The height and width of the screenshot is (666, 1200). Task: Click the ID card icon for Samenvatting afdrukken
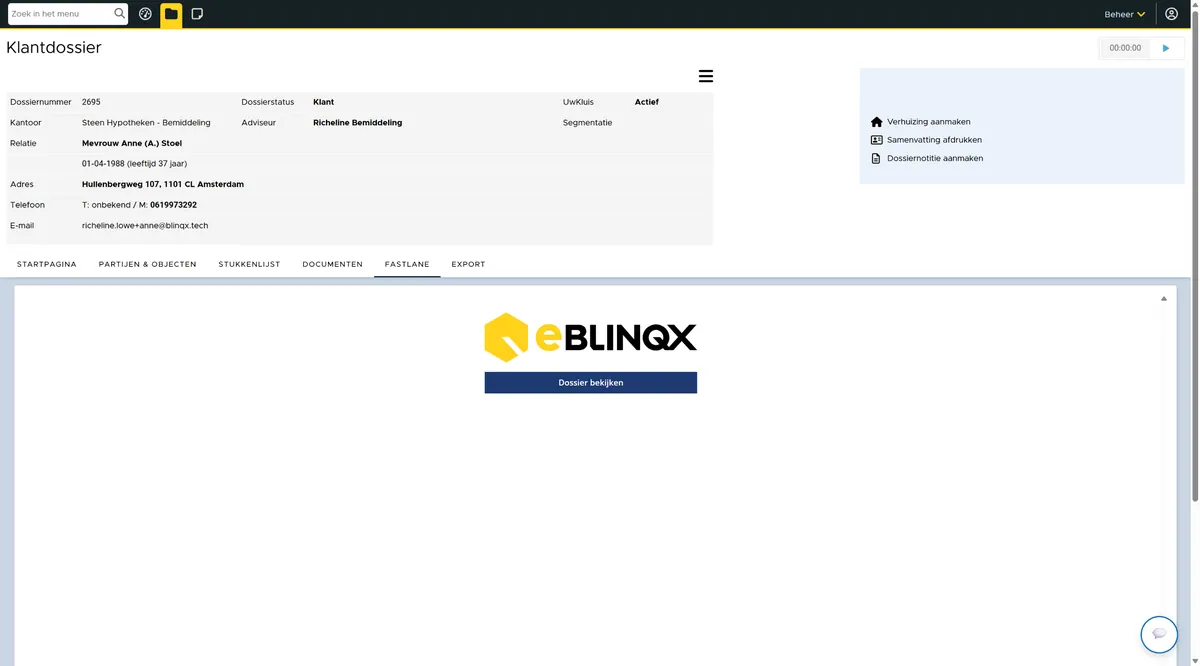tap(877, 140)
